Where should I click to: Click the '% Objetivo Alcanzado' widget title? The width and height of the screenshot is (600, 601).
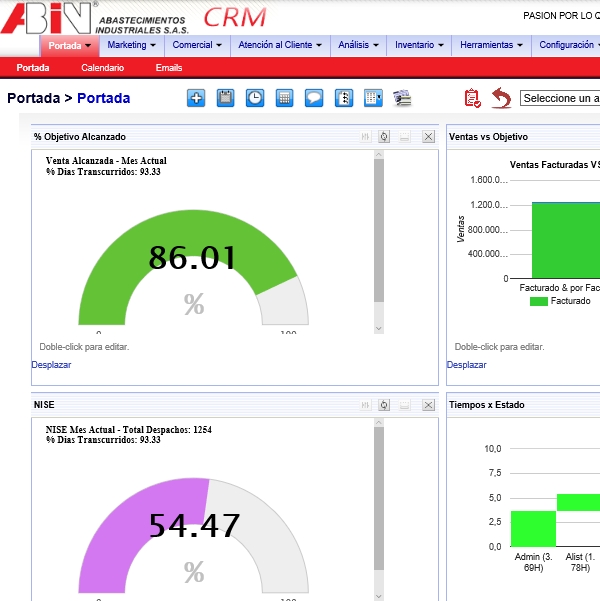click(x=80, y=137)
